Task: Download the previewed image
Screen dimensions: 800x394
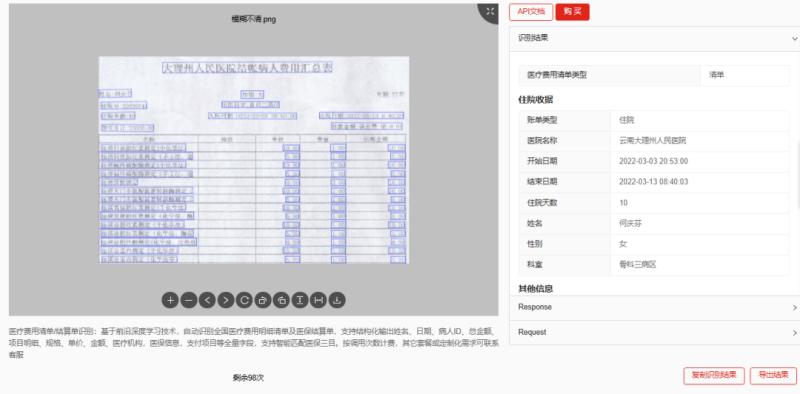Action: 337,300
